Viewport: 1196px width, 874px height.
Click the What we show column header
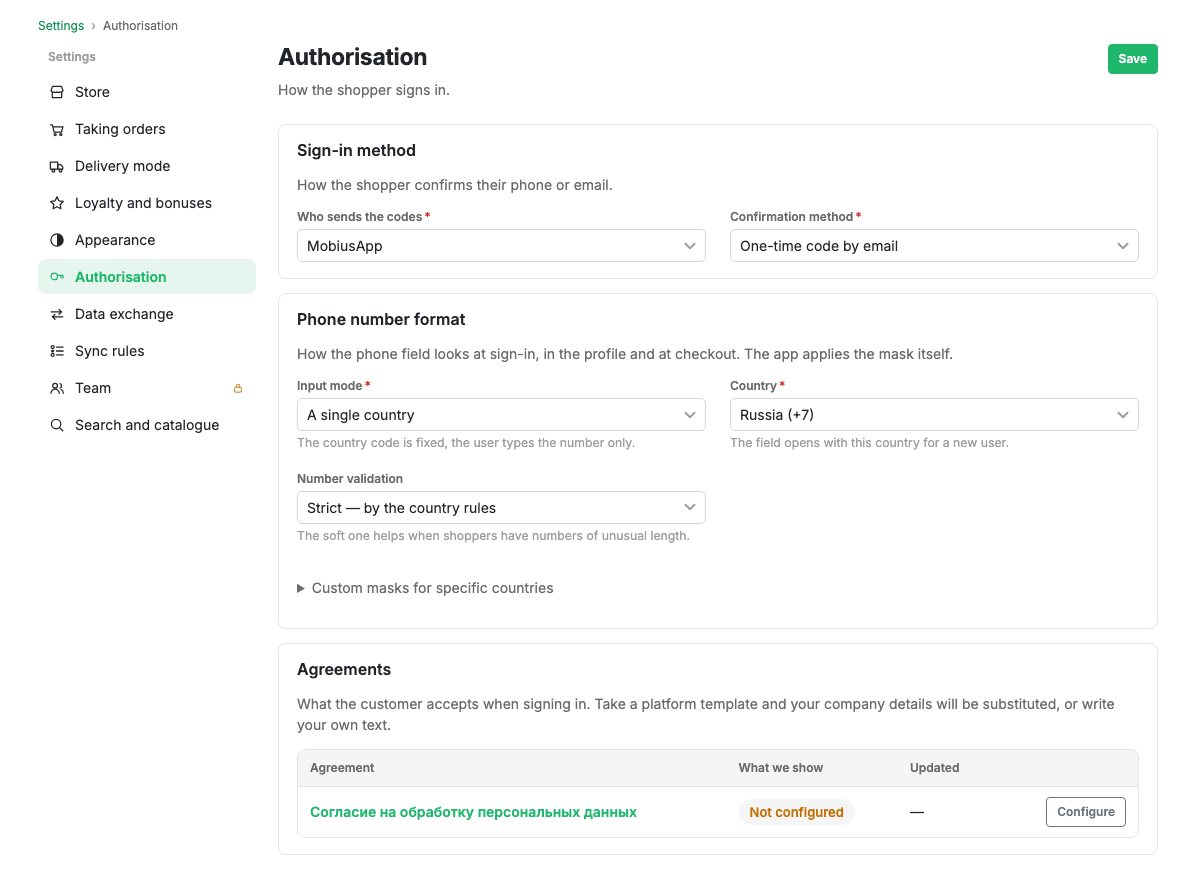pyautogui.click(x=780, y=768)
